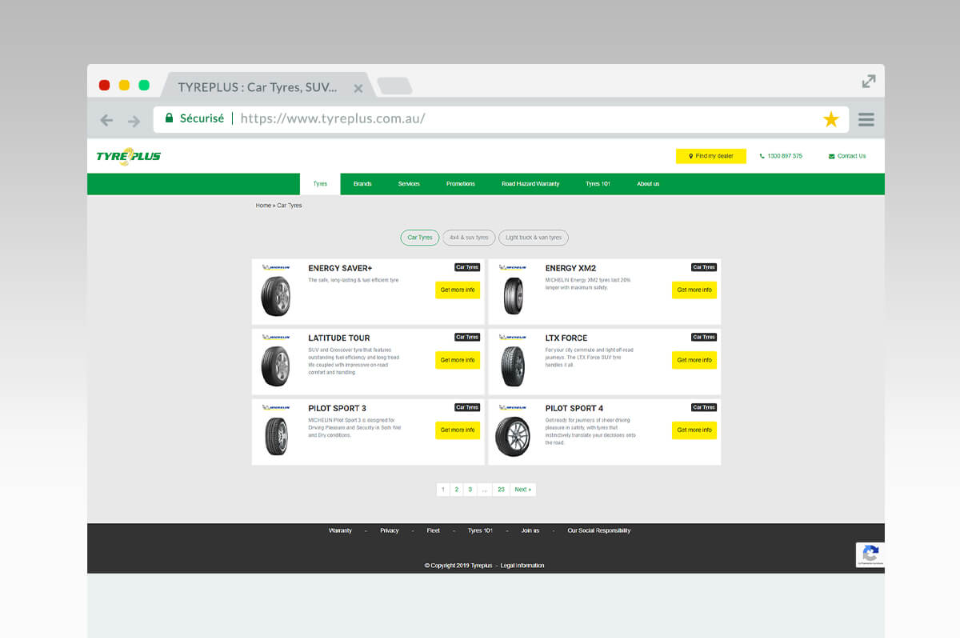The image size is (960, 638).
Task: Get more info on Pilot Sport 4
Action: tap(694, 430)
